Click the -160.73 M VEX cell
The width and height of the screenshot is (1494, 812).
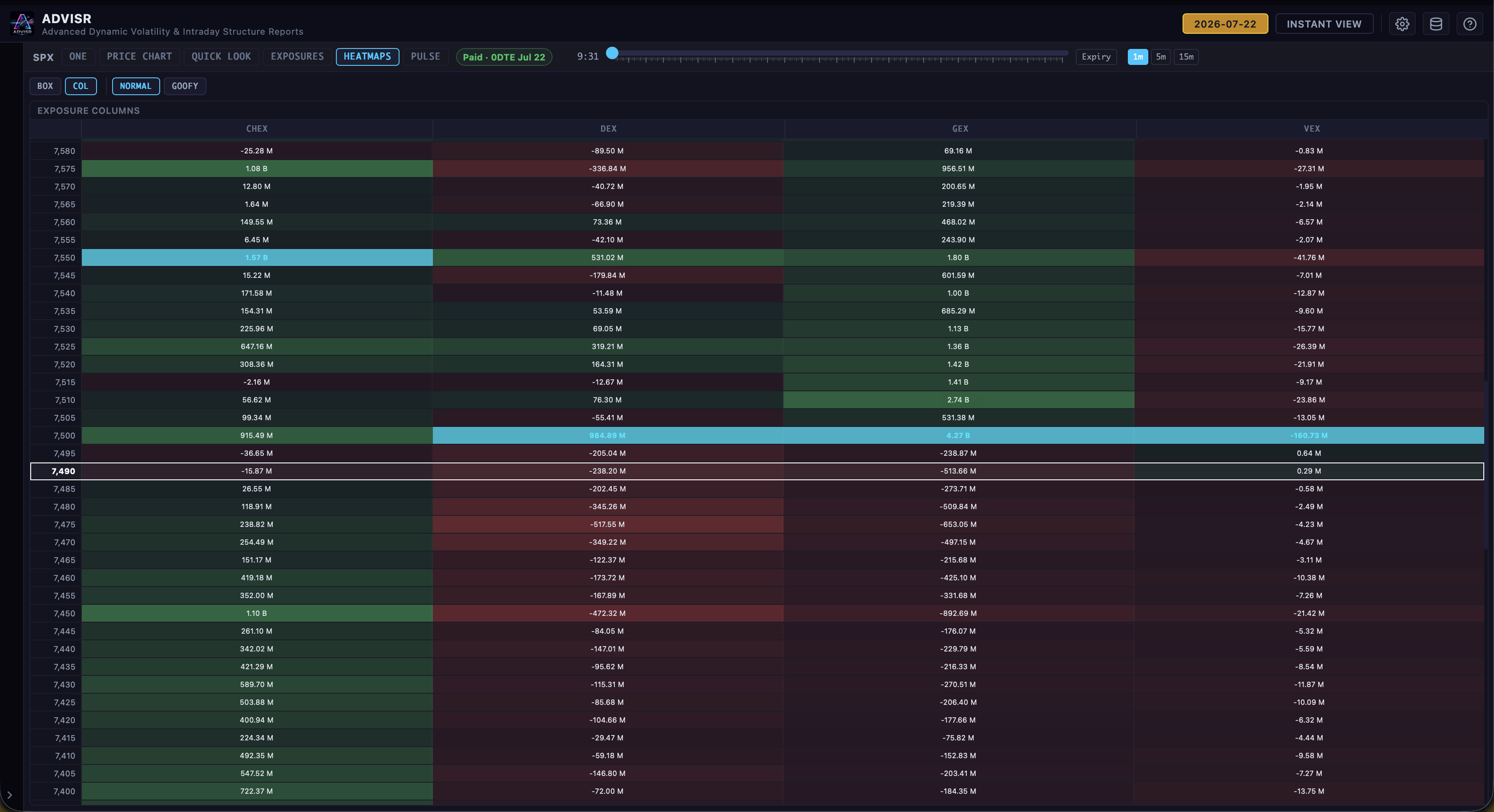(1309, 435)
